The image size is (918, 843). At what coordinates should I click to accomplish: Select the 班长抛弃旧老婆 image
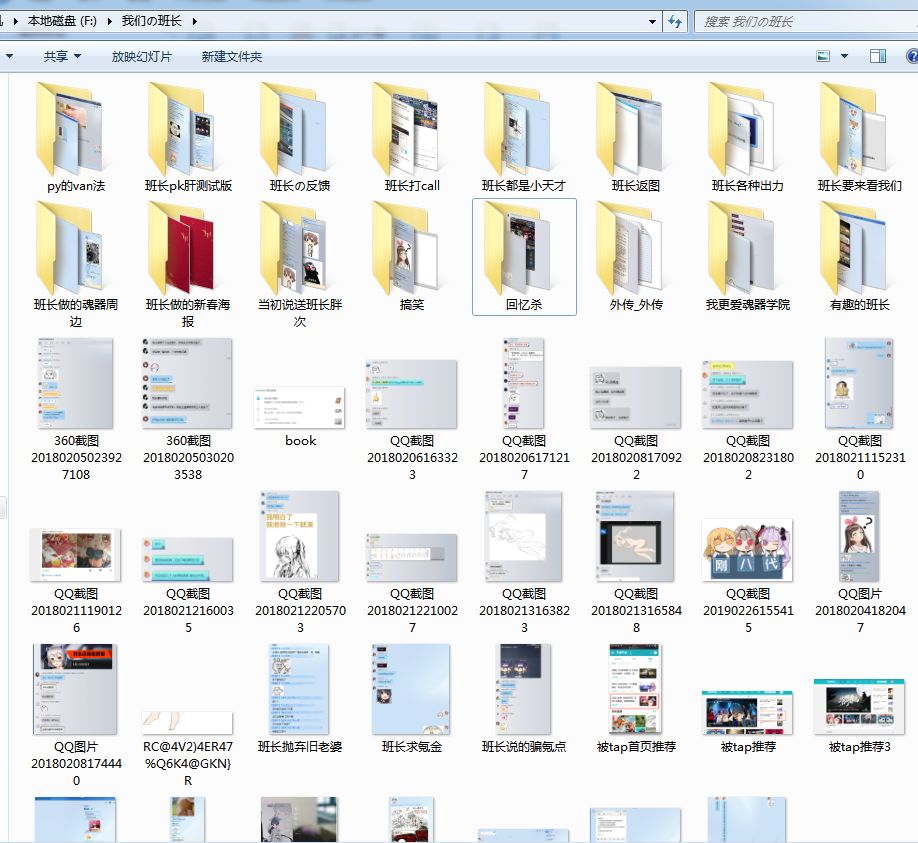[300, 700]
